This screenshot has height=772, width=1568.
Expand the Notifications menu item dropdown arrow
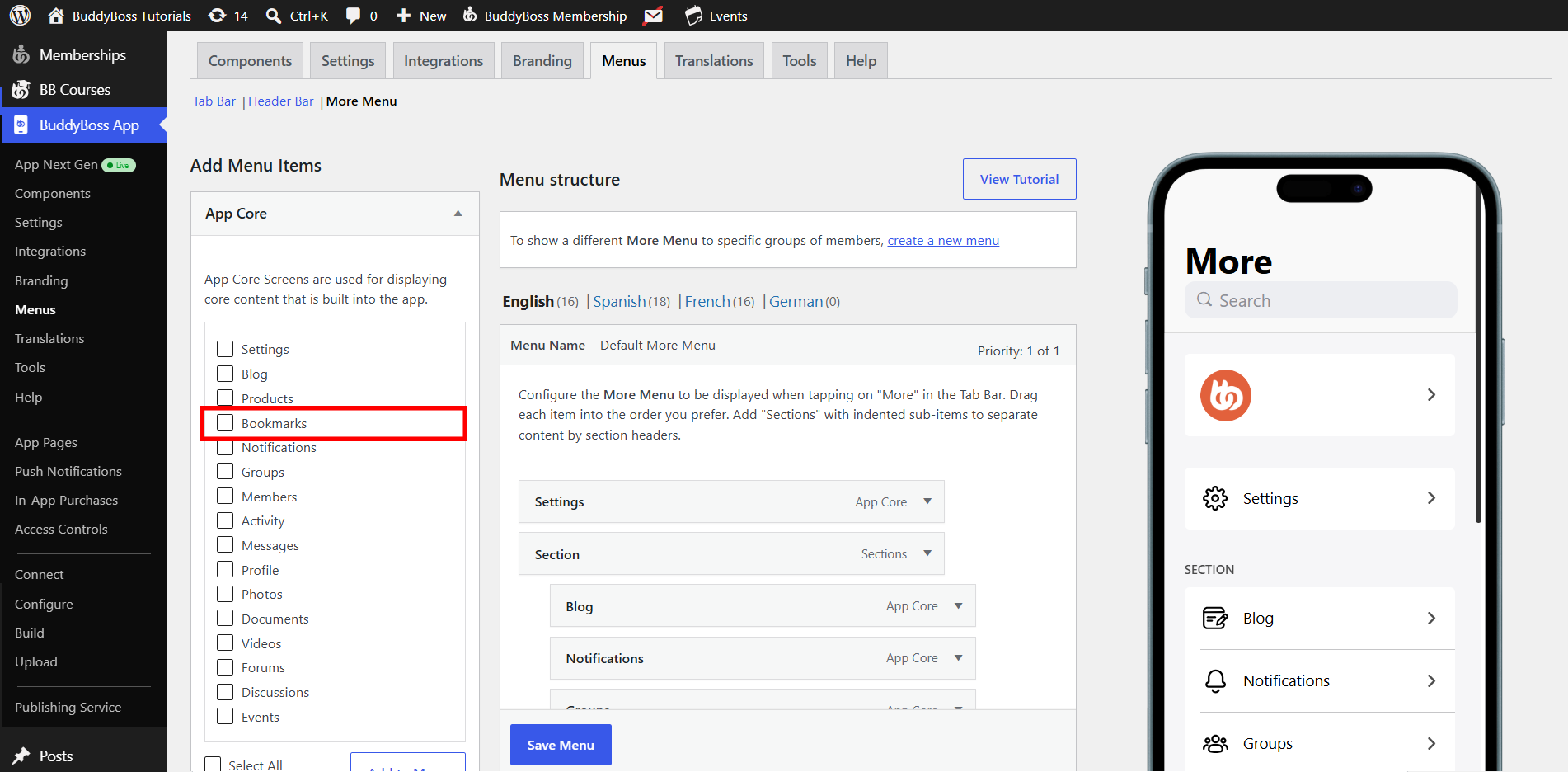[x=959, y=658]
